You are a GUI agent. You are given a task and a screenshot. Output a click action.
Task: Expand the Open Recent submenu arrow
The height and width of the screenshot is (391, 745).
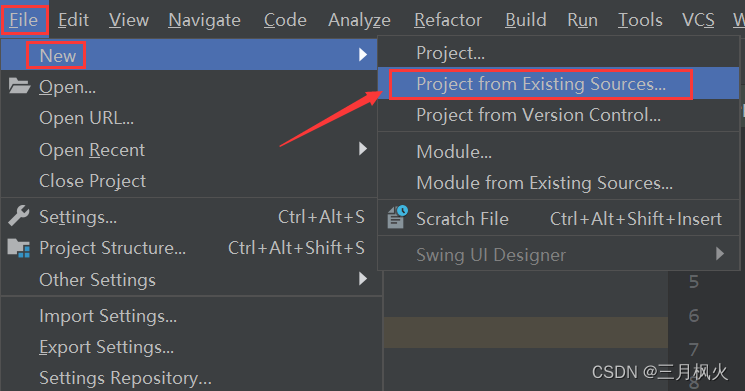coord(363,149)
